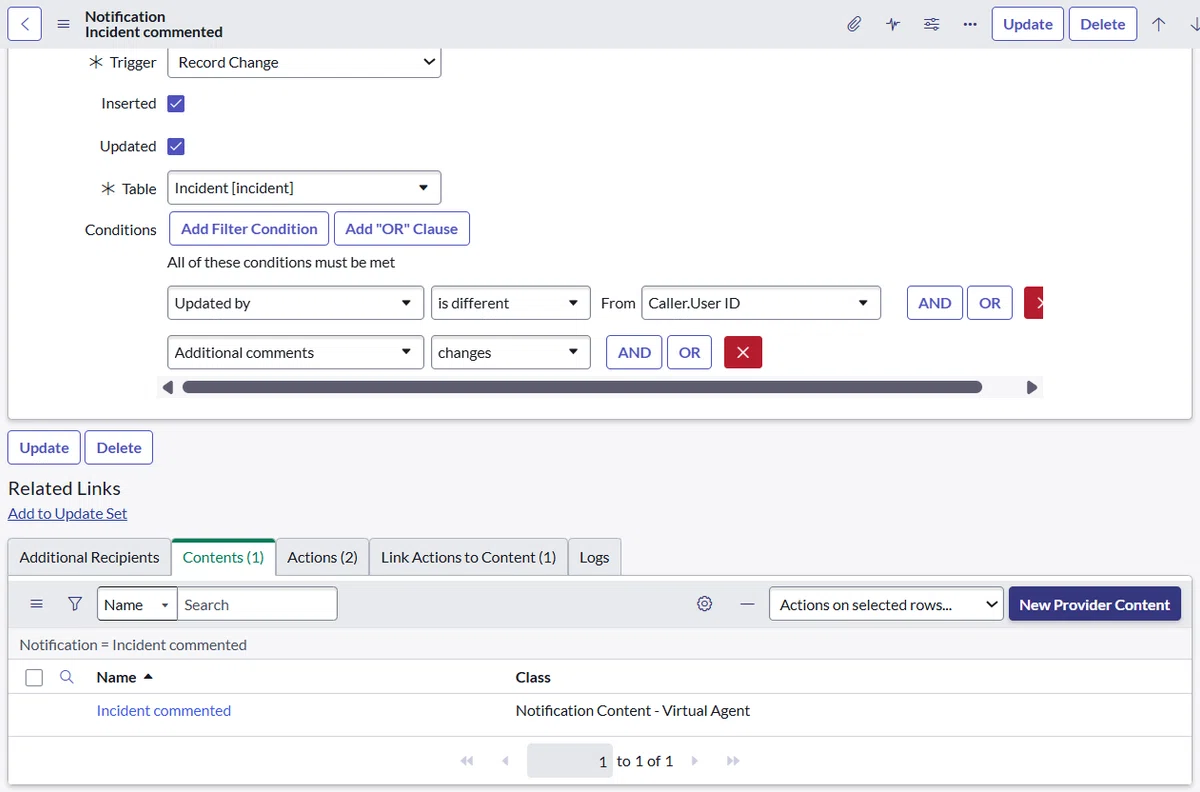Open Actions on selected rows dropdown
The height and width of the screenshot is (792, 1200).
885,604
